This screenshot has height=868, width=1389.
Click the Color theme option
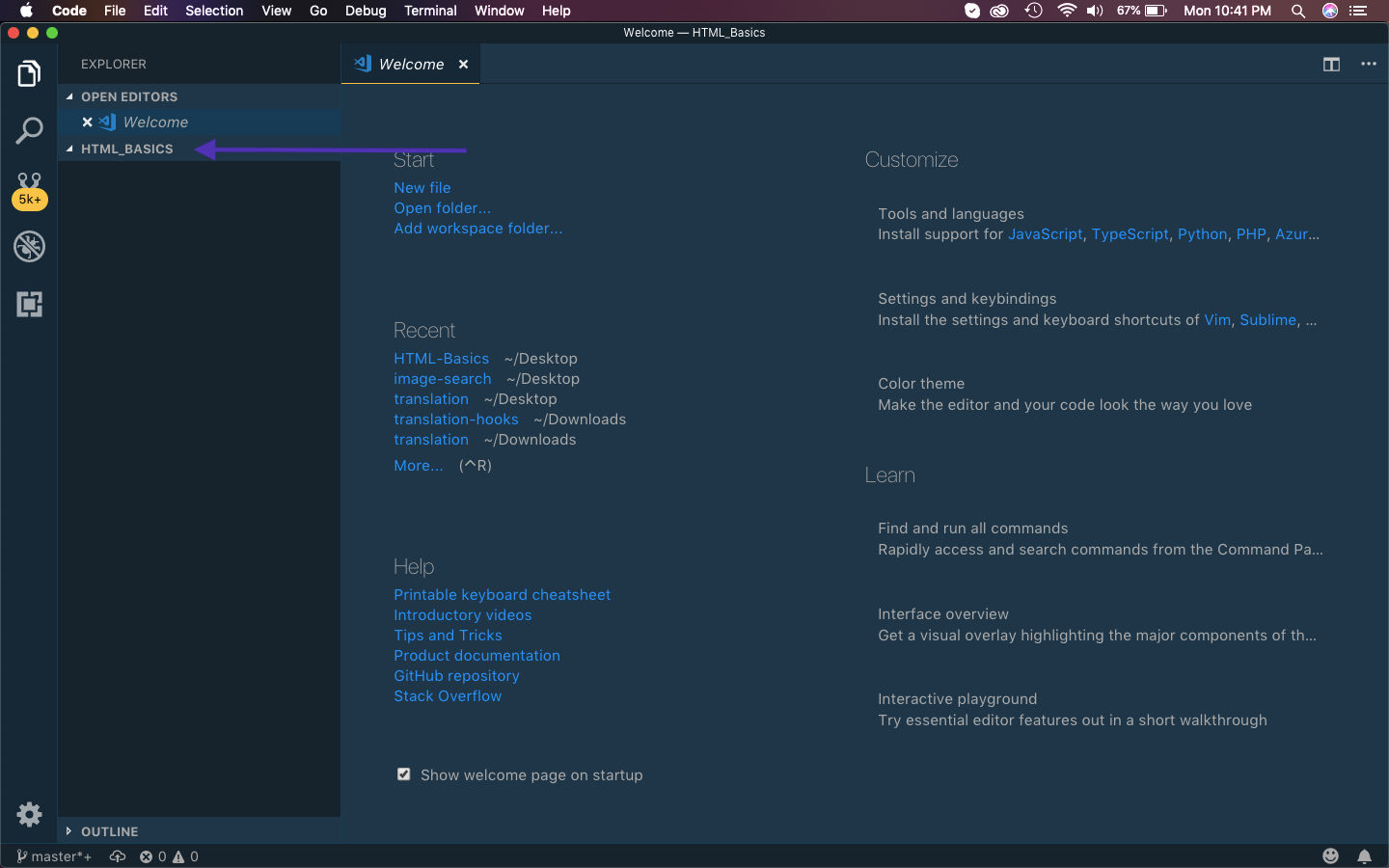point(1065,394)
